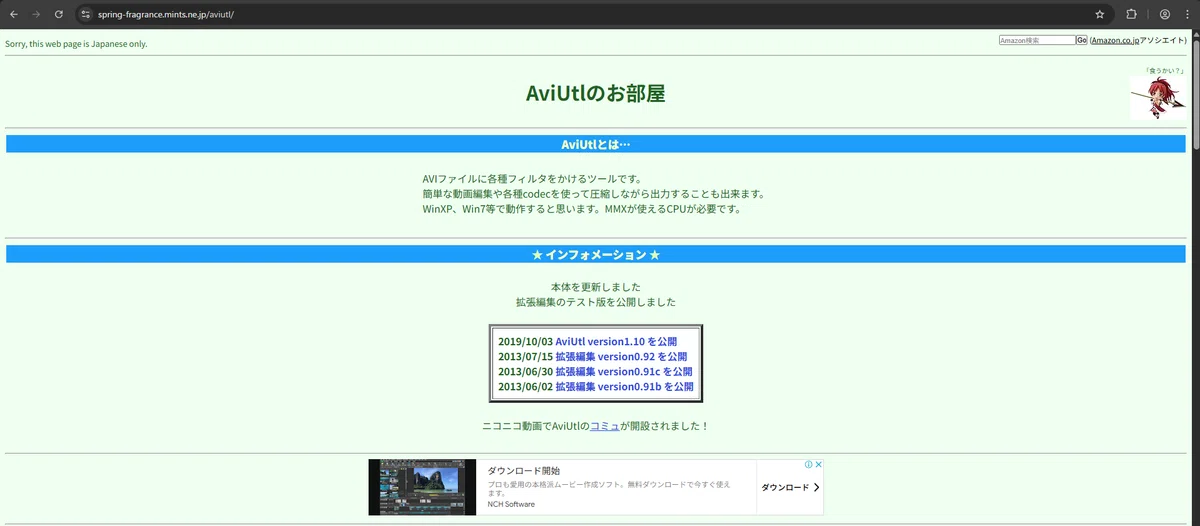
Task: Click the ★ インフォメーション ★ section header
Action: 596,255
